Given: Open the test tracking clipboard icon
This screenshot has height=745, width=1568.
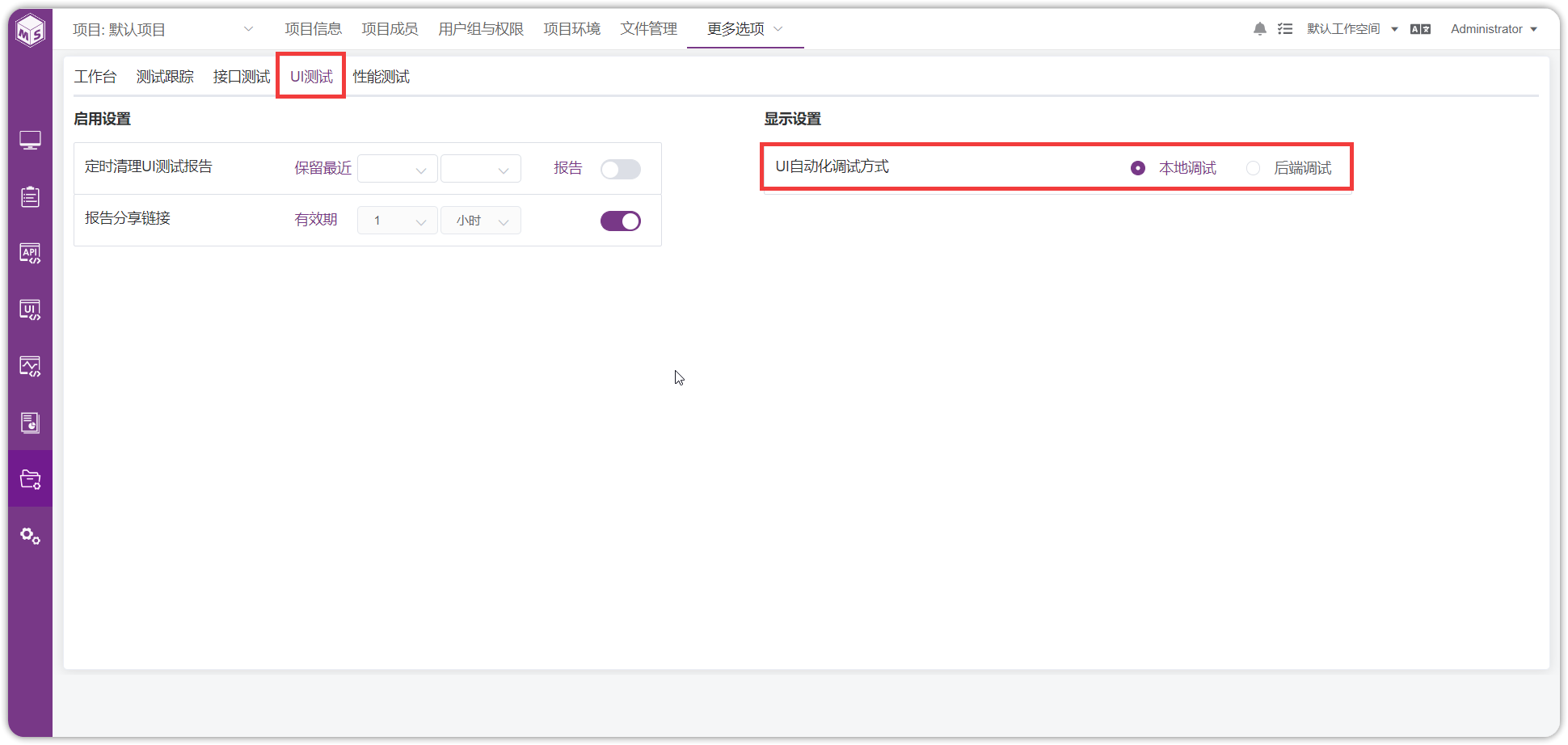Looking at the screenshot, I should pos(31,197).
